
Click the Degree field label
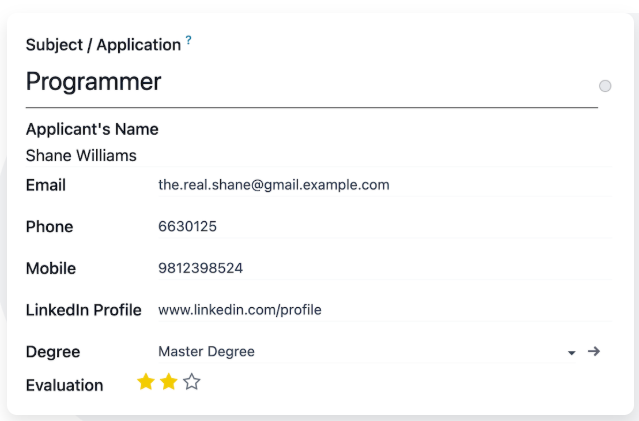[53, 352]
